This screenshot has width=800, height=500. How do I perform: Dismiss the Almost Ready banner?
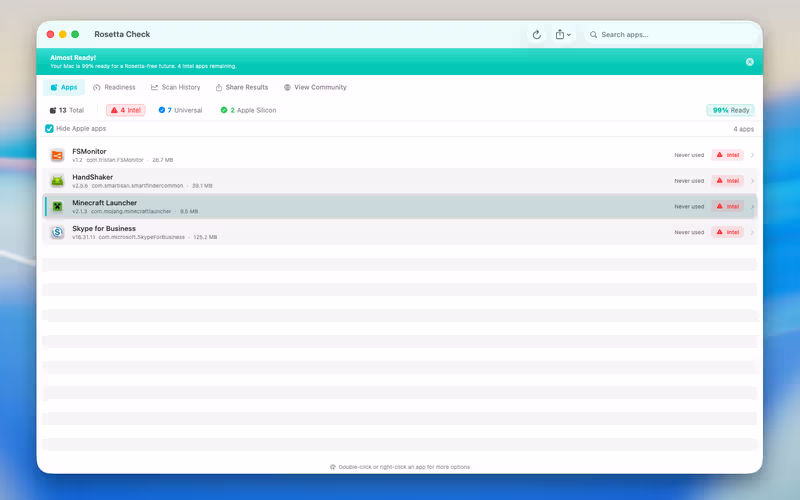[749, 62]
